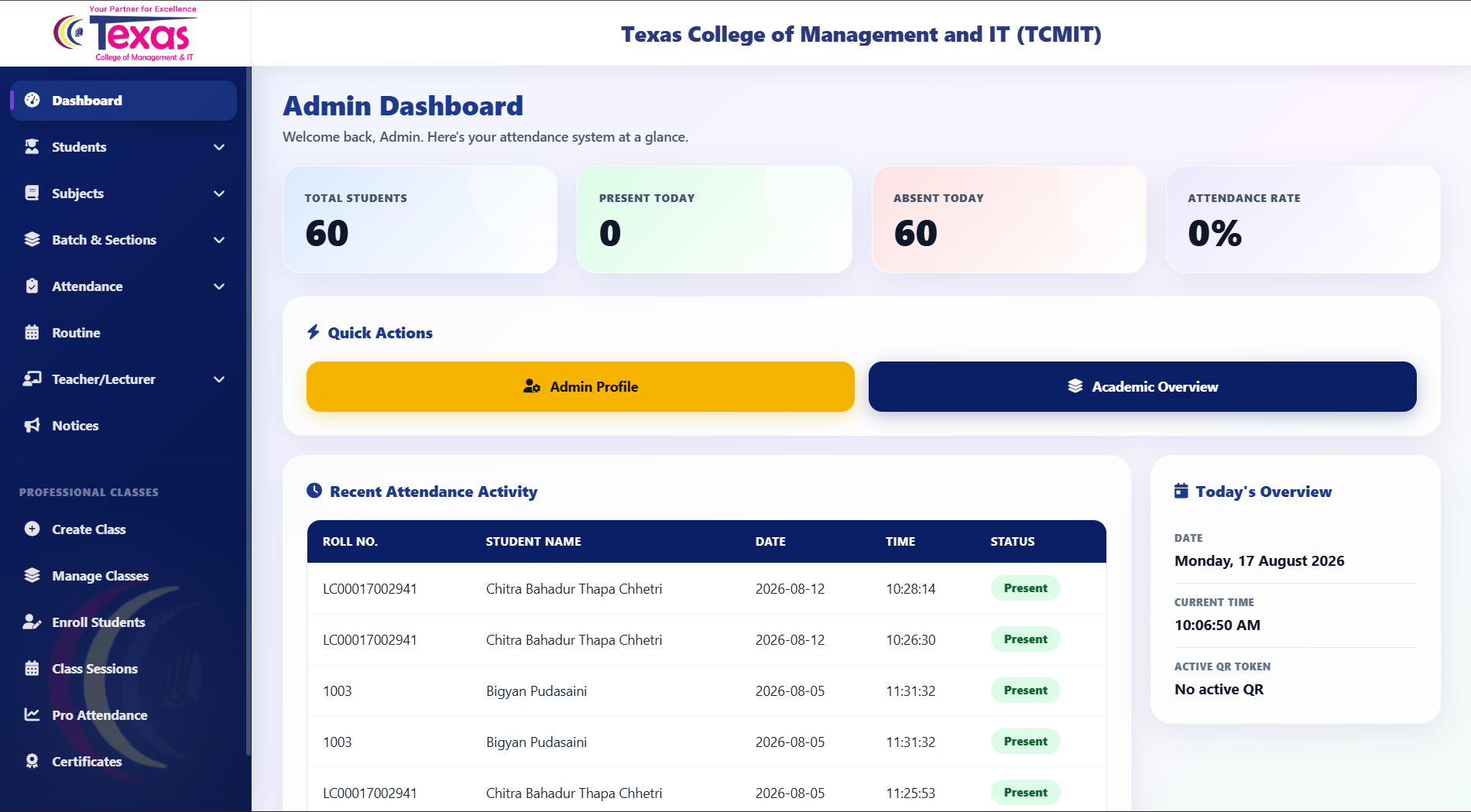Screen dimensions: 1471x812
Task: Click the Texas college logo
Action: click(125, 33)
